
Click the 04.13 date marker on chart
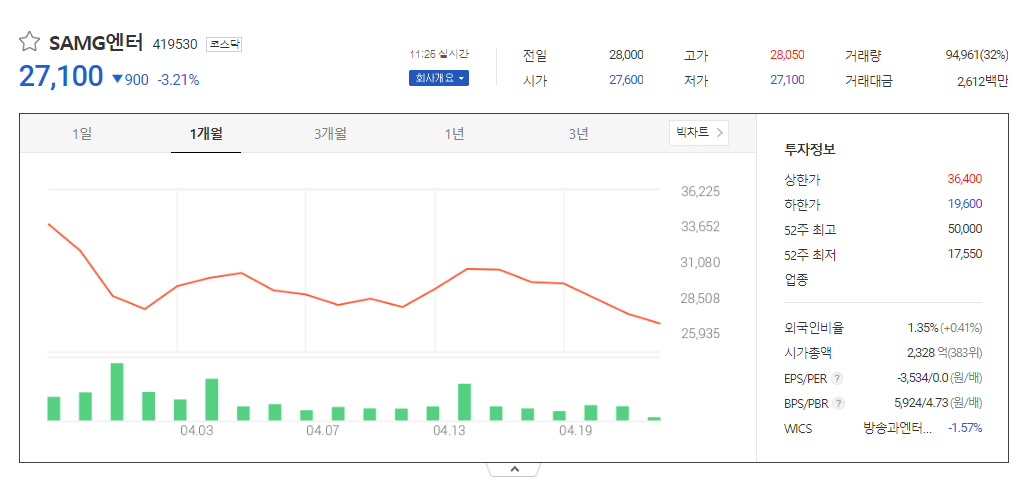(449, 431)
